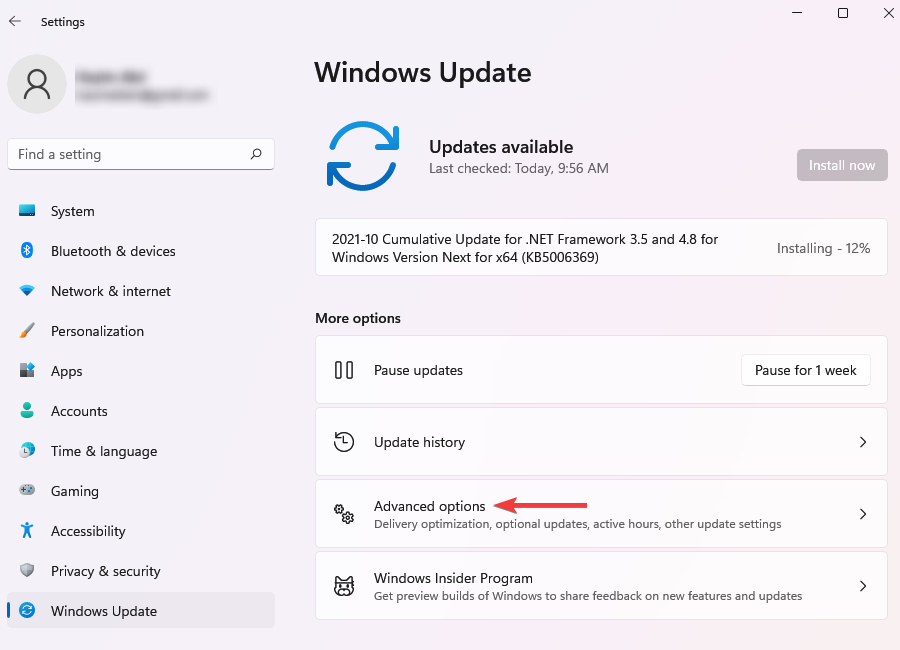The image size is (900, 650).
Task: Click the Time & language globe icon
Action: (x=27, y=450)
